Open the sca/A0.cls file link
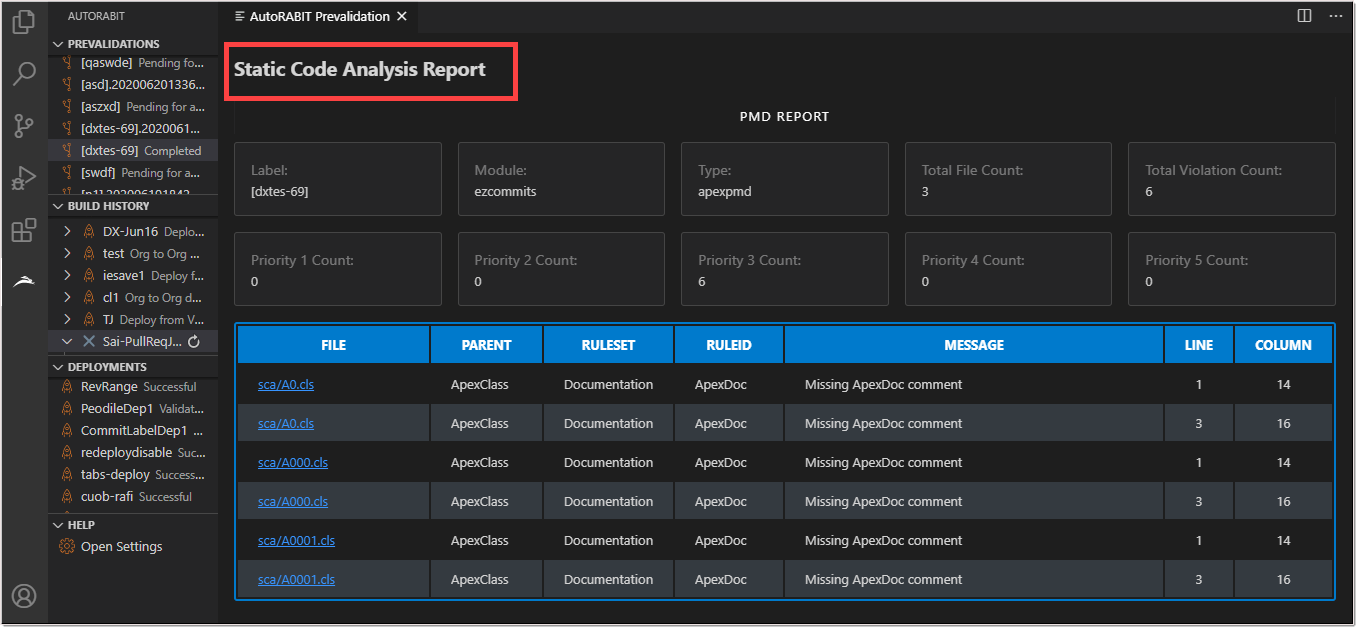 point(285,384)
